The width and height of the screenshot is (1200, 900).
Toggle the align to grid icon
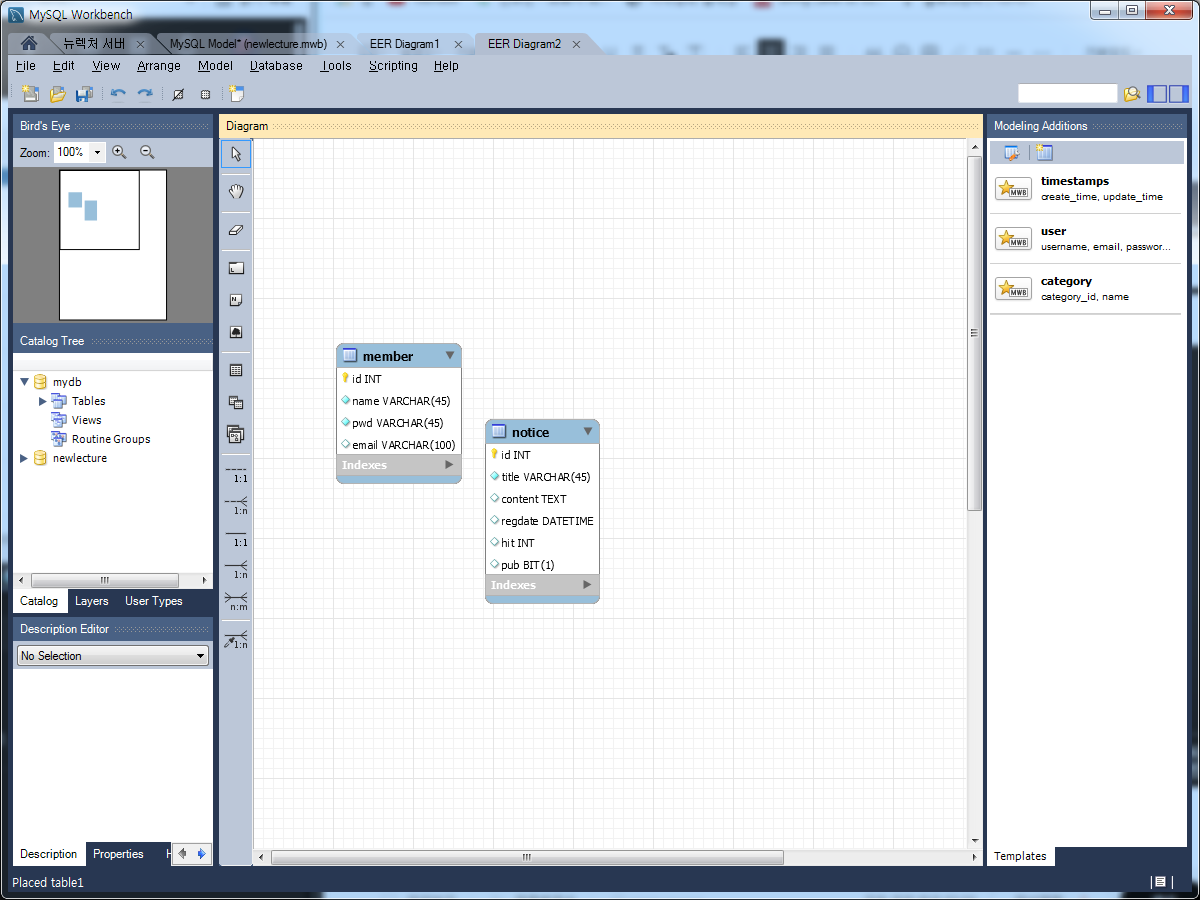[205, 94]
